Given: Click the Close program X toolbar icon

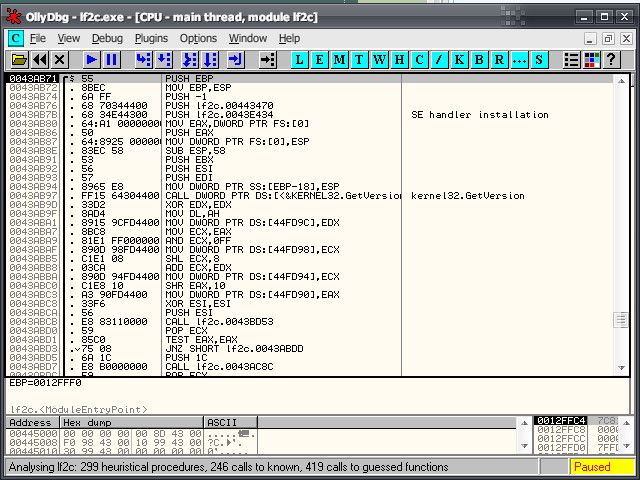Looking at the screenshot, I should pos(60,60).
